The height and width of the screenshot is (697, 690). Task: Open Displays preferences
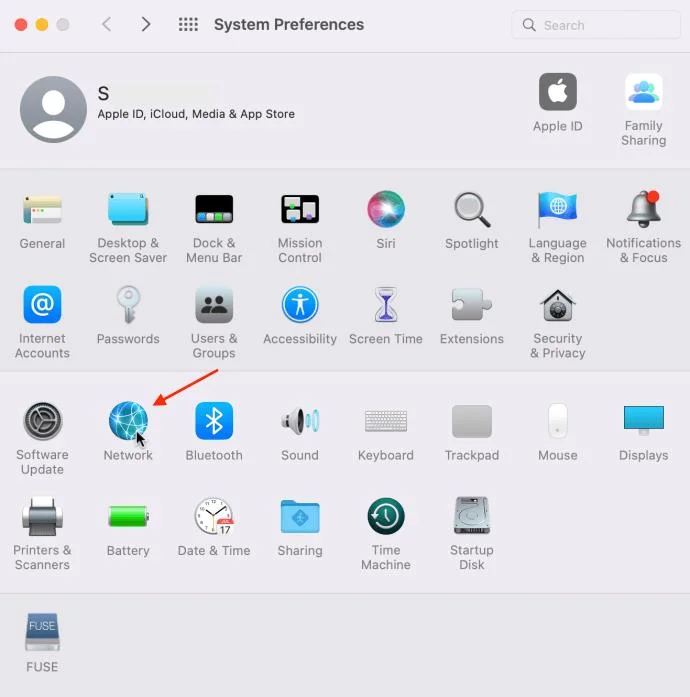(x=644, y=420)
